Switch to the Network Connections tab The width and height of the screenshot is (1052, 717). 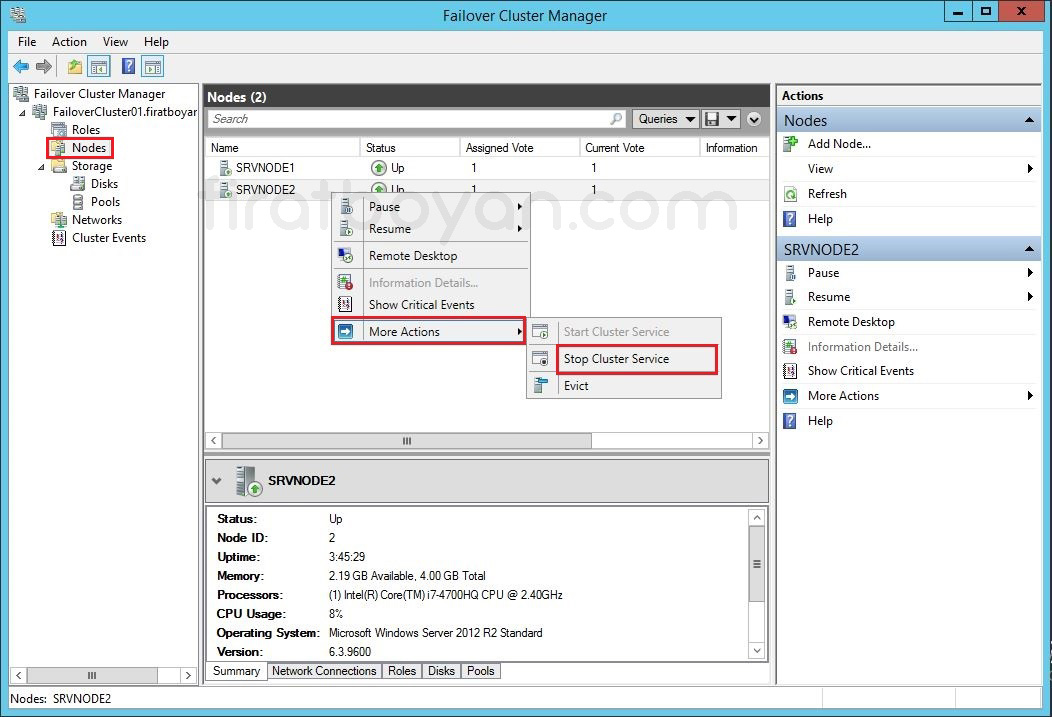(324, 671)
